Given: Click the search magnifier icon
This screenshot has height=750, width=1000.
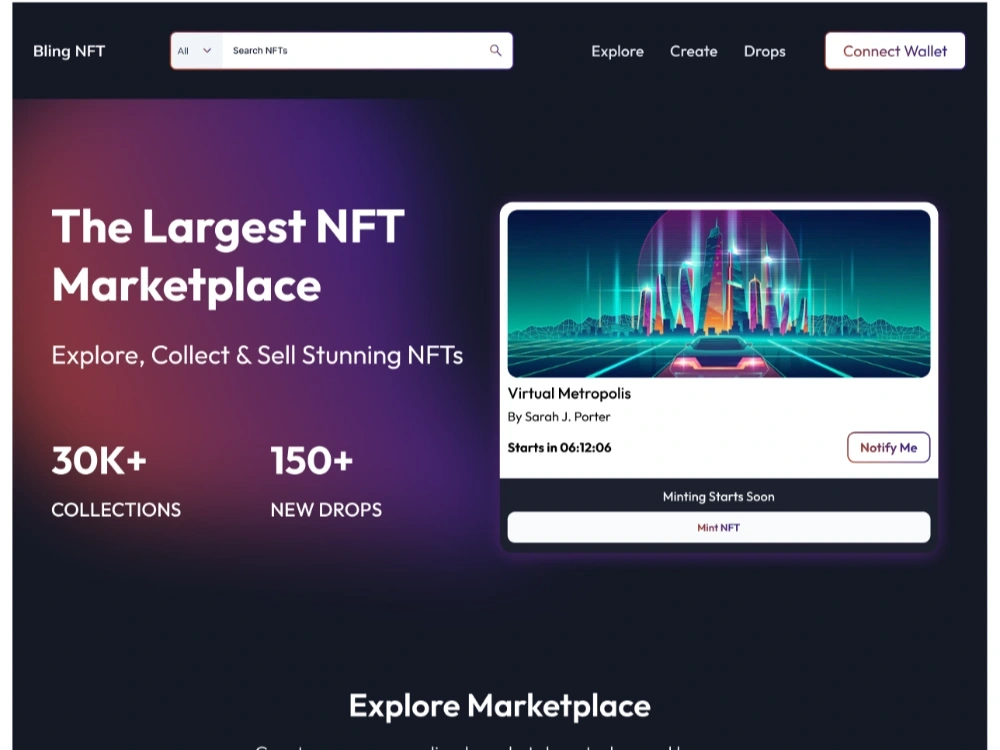Looking at the screenshot, I should tap(496, 50).
